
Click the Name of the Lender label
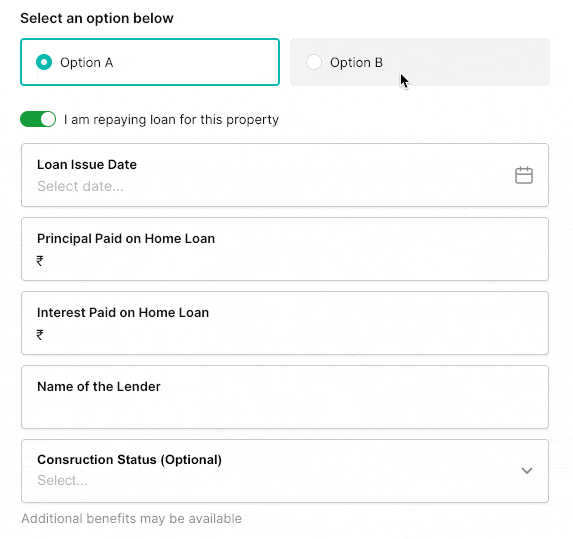[x=99, y=386]
